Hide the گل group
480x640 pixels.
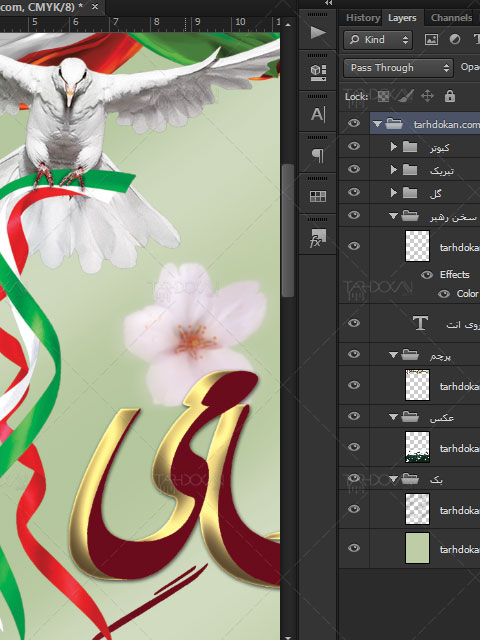354,192
